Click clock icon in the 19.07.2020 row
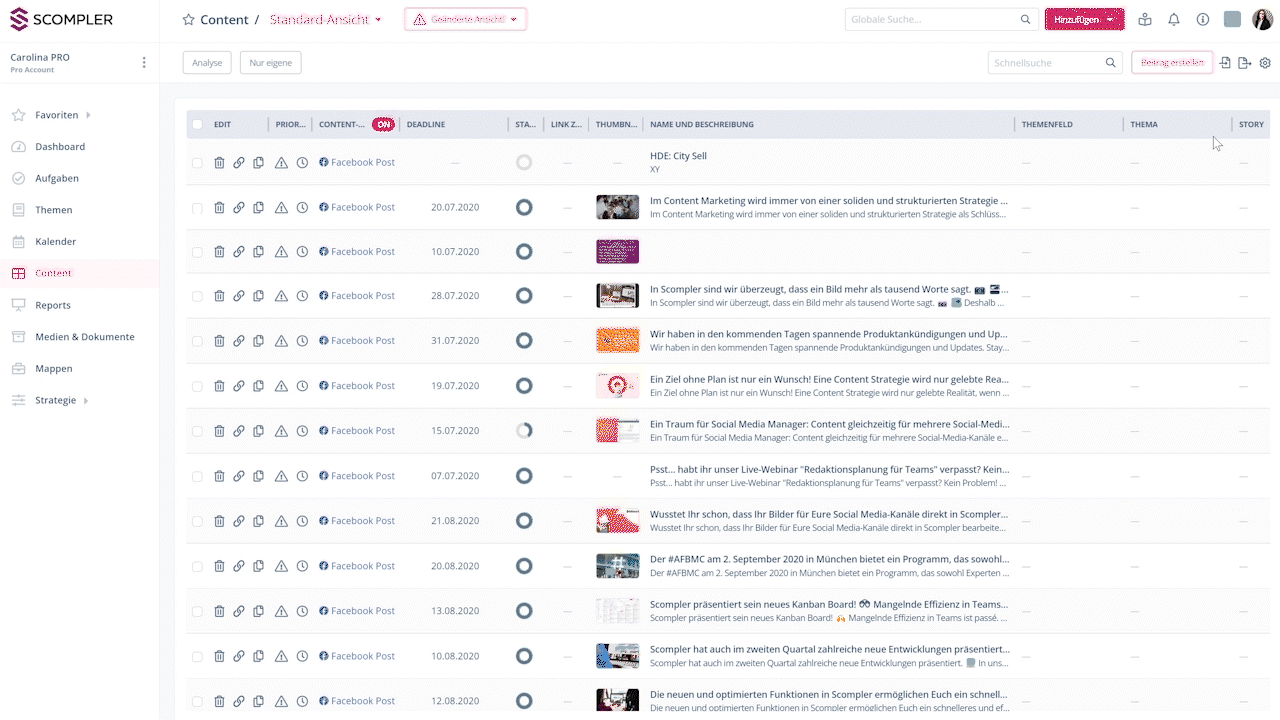 click(x=302, y=386)
